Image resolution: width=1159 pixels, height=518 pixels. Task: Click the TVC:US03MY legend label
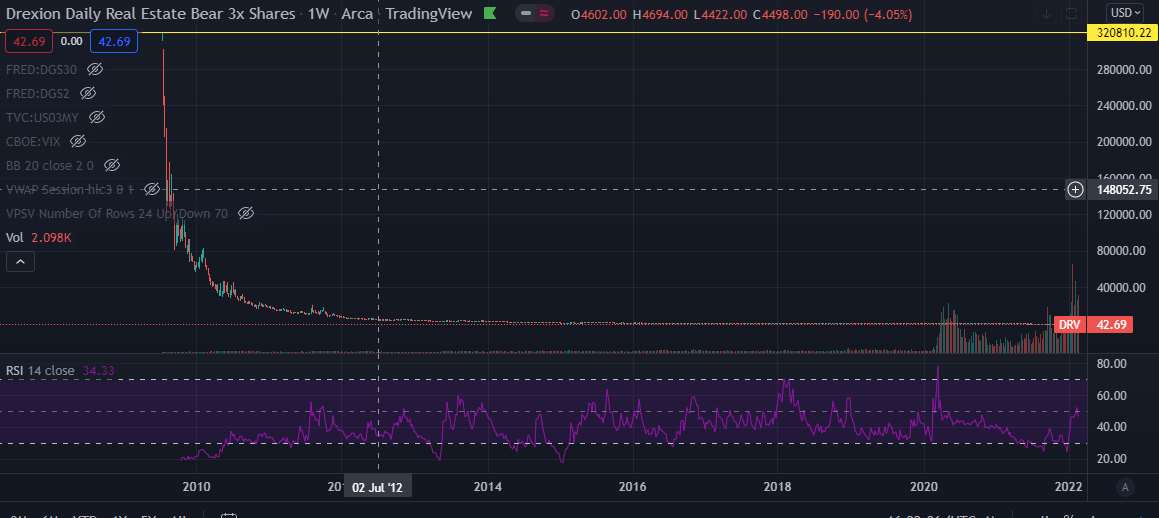click(44, 117)
